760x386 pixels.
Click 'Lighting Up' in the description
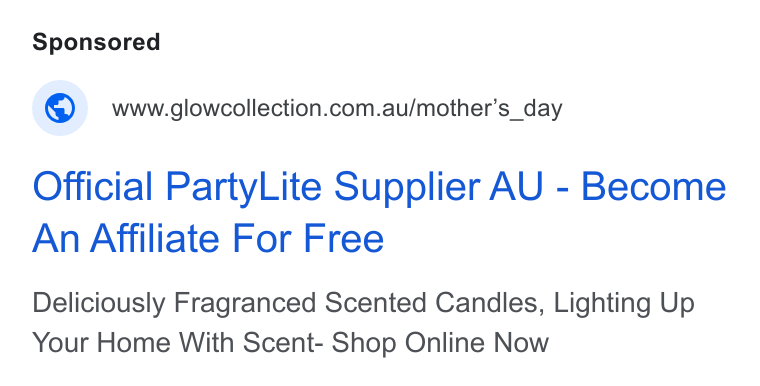[624, 304]
